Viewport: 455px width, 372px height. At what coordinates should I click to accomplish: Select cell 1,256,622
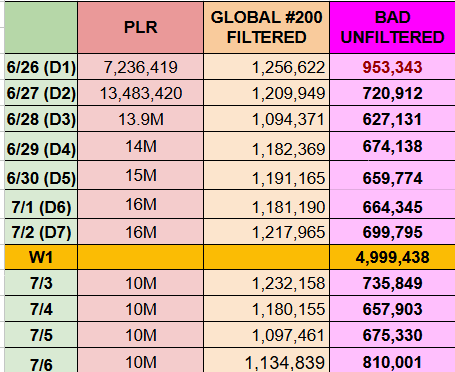[266, 67]
